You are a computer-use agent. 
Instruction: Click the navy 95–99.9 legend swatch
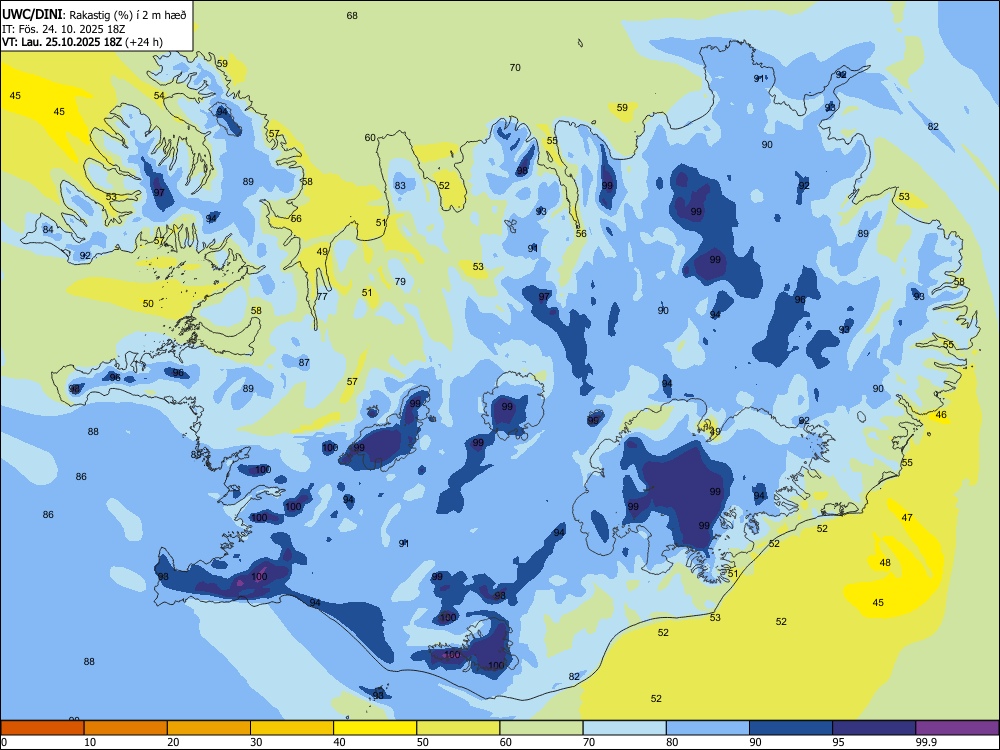click(x=874, y=728)
